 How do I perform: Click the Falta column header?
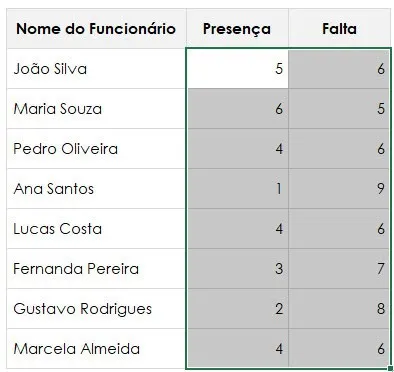point(339,29)
